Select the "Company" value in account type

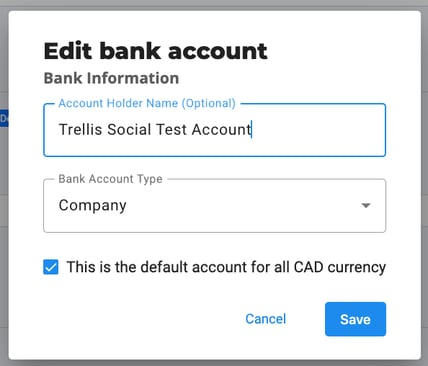click(93, 206)
